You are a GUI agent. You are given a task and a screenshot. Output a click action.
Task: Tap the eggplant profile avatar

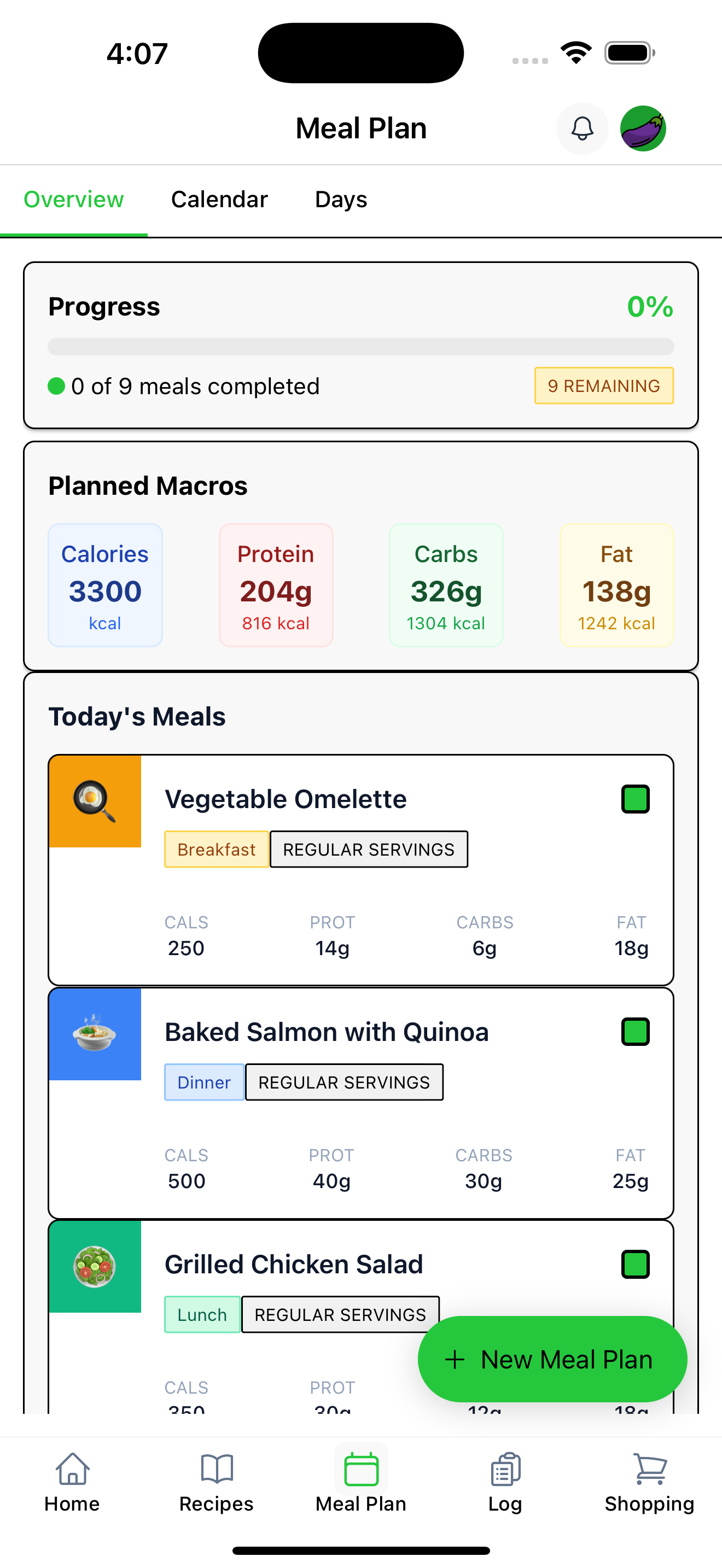(x=643, y=128)
